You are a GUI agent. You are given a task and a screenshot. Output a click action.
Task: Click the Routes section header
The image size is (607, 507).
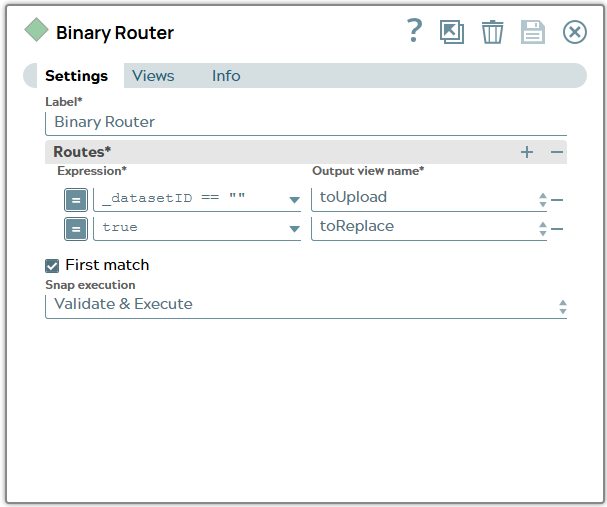306,152
